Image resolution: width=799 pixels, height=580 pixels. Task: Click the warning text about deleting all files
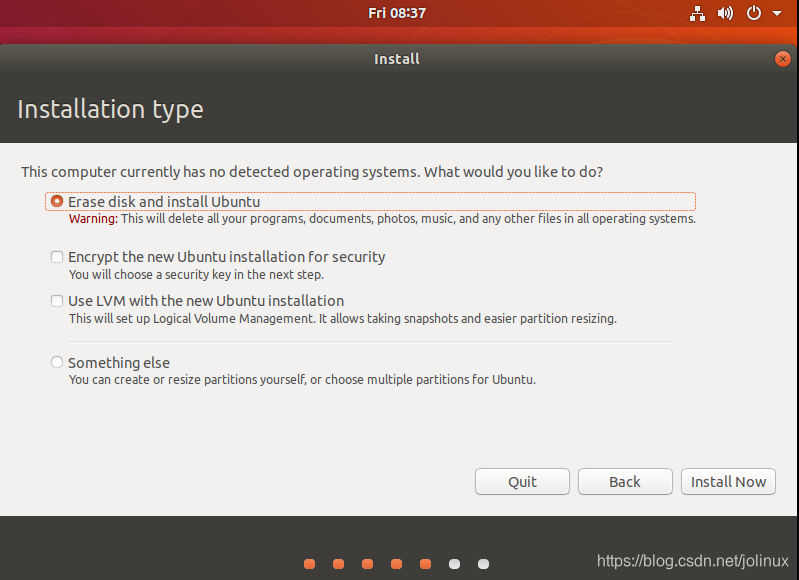382,219
